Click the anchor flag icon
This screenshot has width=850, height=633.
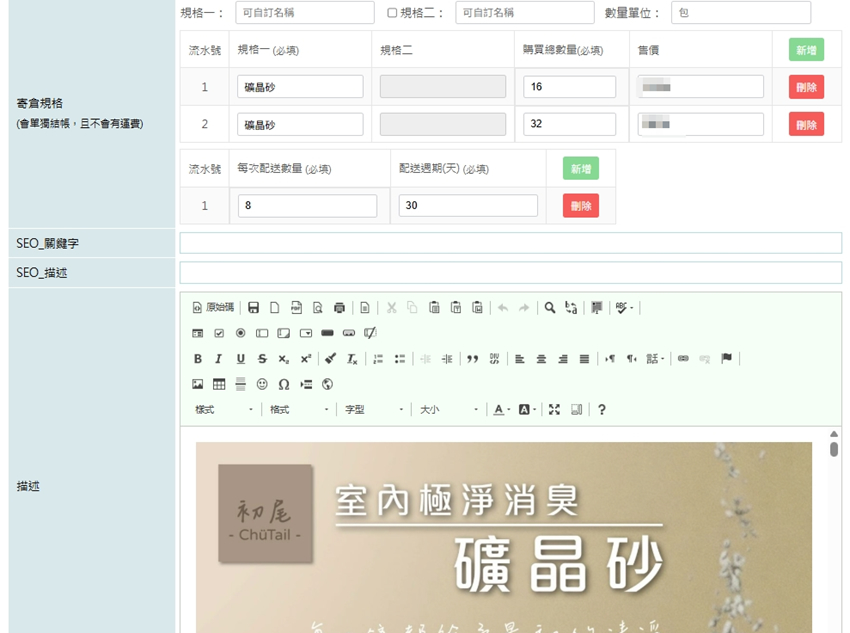point(726,359)
